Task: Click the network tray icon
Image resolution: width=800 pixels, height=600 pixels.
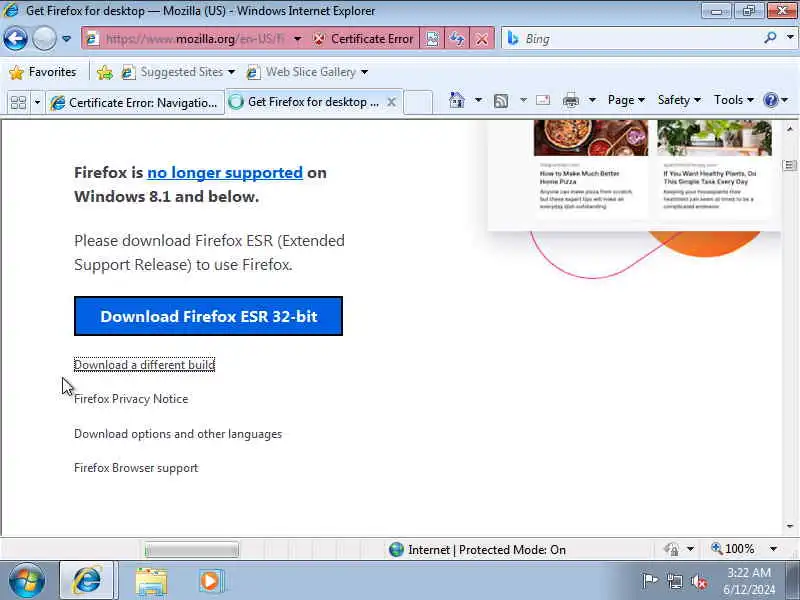Action: (x=674, y=581)
